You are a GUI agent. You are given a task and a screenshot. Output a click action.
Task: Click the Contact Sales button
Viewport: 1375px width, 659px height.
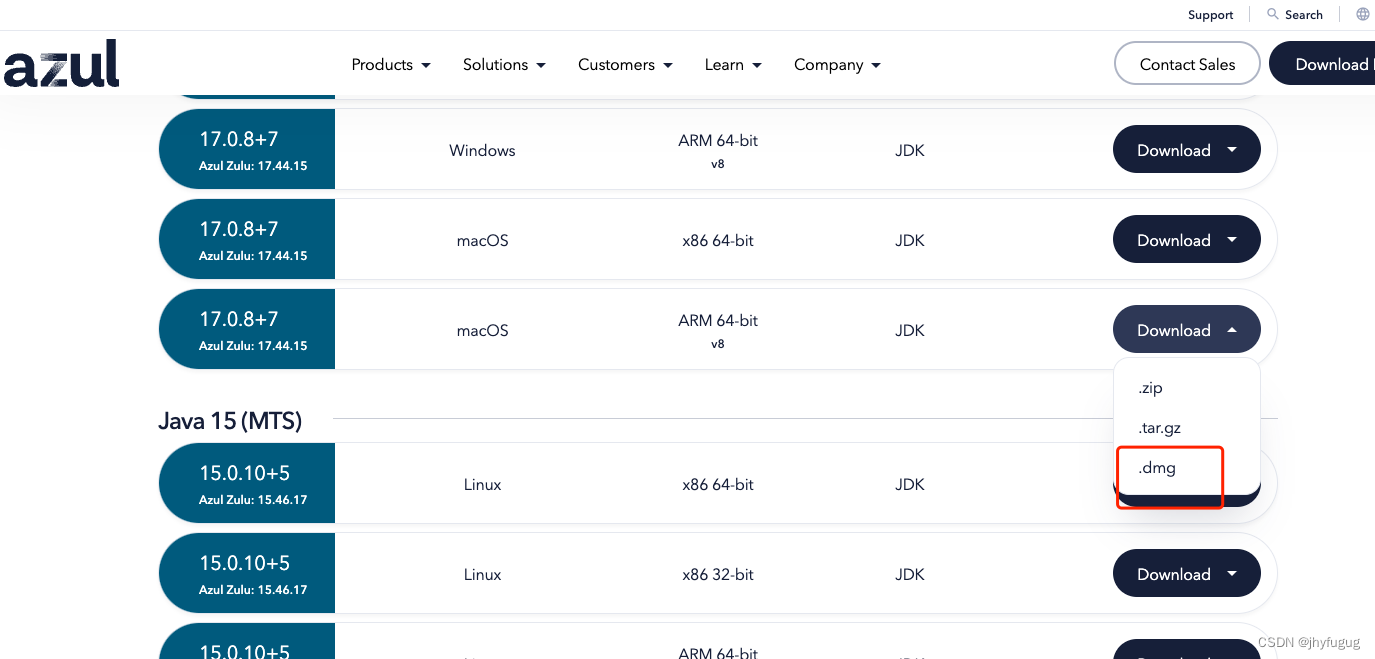[x=1186, y=63]
